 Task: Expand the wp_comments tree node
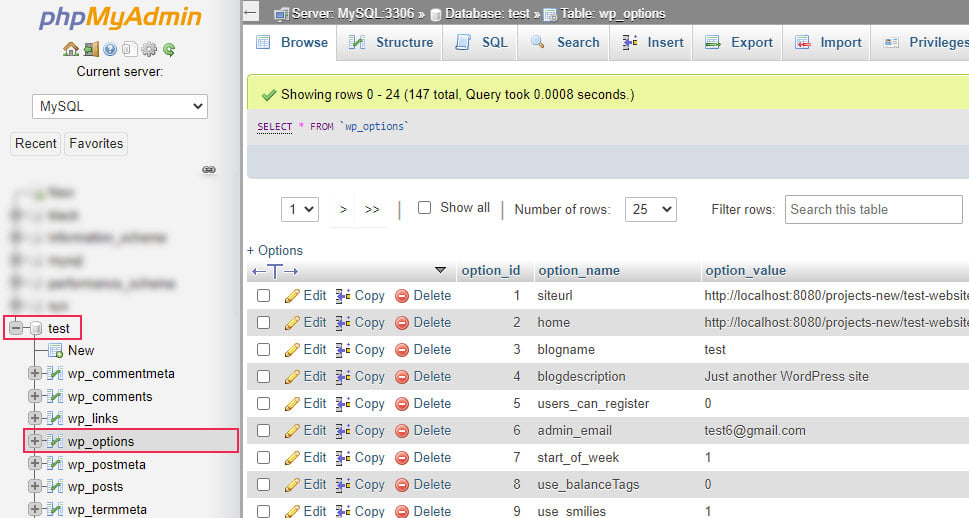35,396
